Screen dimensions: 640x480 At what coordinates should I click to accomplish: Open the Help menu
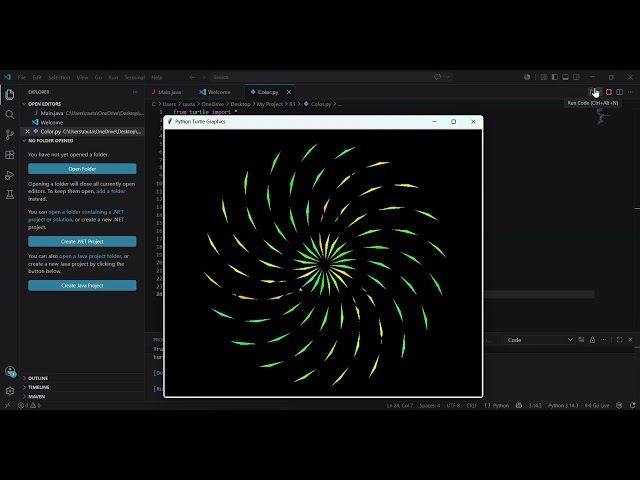coord(157,77)
